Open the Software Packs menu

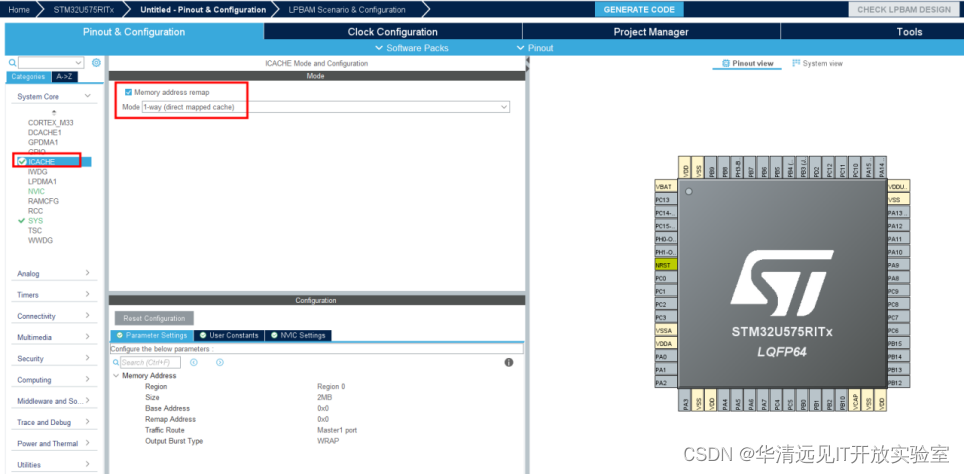click(411, 48)
